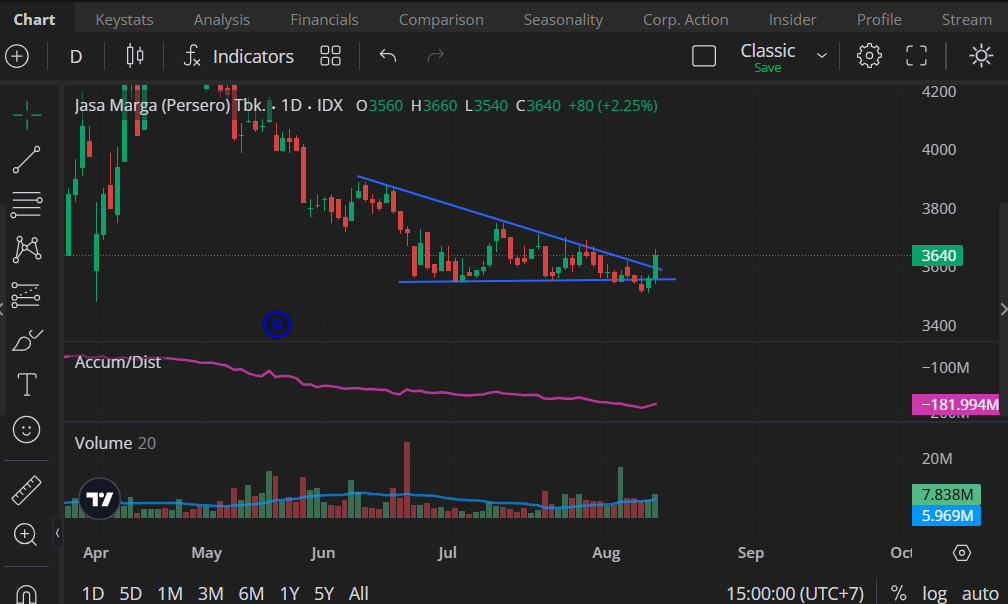Image resolution: width=1008 pixels, height=604 pixels.
Task: Expand the Classic layout dropdown
Action: click(x=822, y=56)
